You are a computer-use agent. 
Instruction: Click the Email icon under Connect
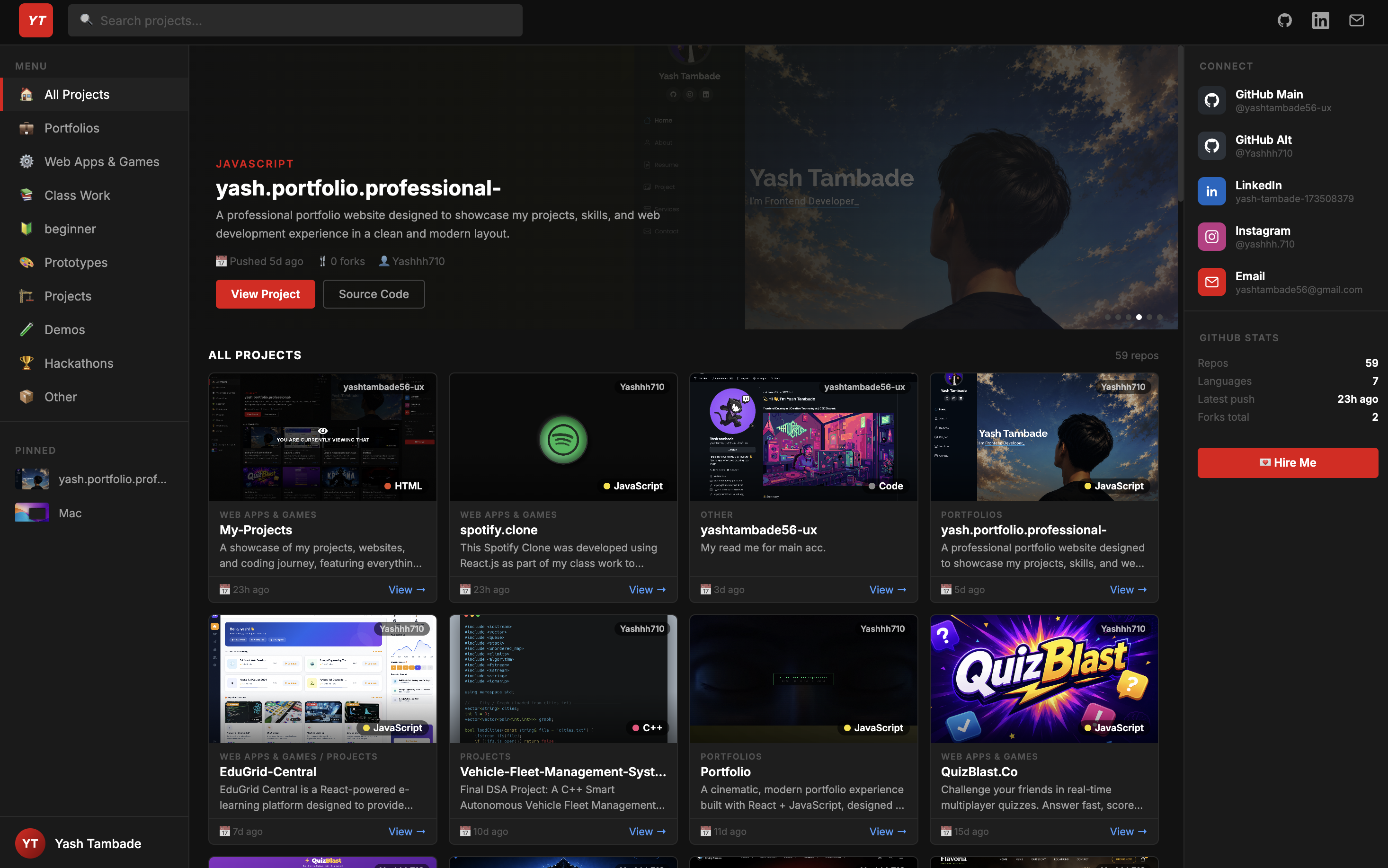point(1211,282)
